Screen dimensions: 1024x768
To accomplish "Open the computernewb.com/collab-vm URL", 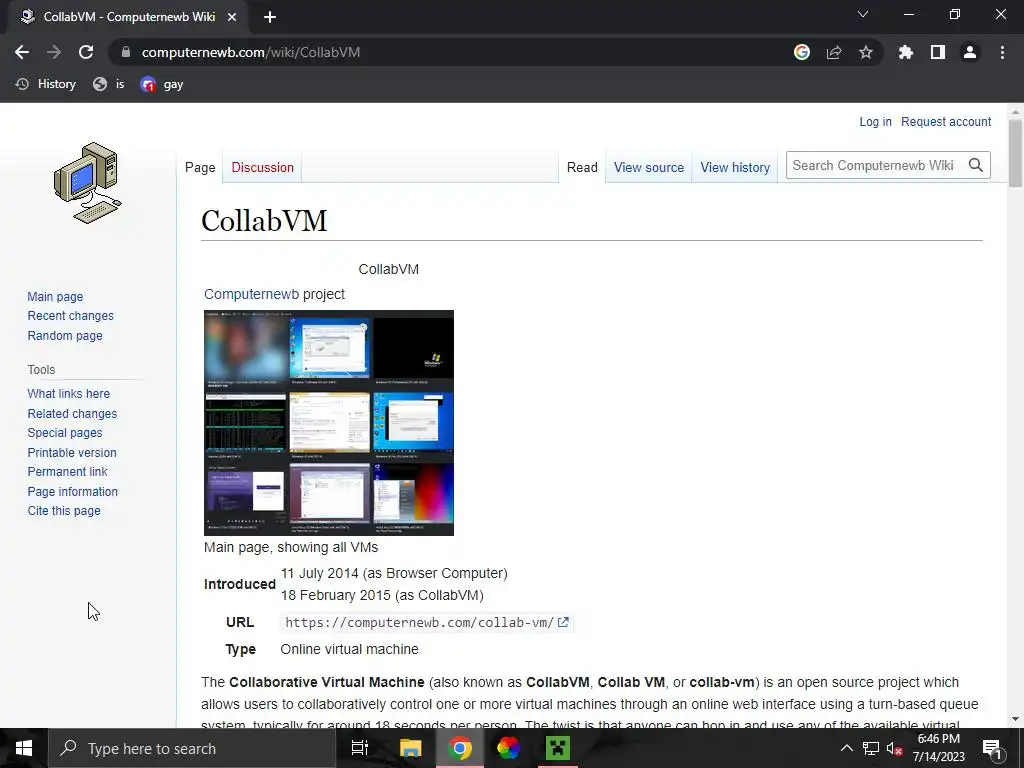I will pos(427,622).
